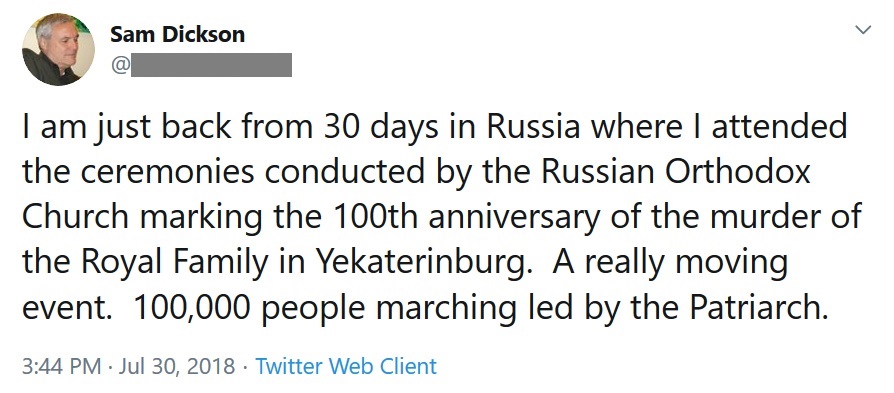
Task: Open the Twitter Web Client source link
Action: pyautogui.click(x=346, y=366)
